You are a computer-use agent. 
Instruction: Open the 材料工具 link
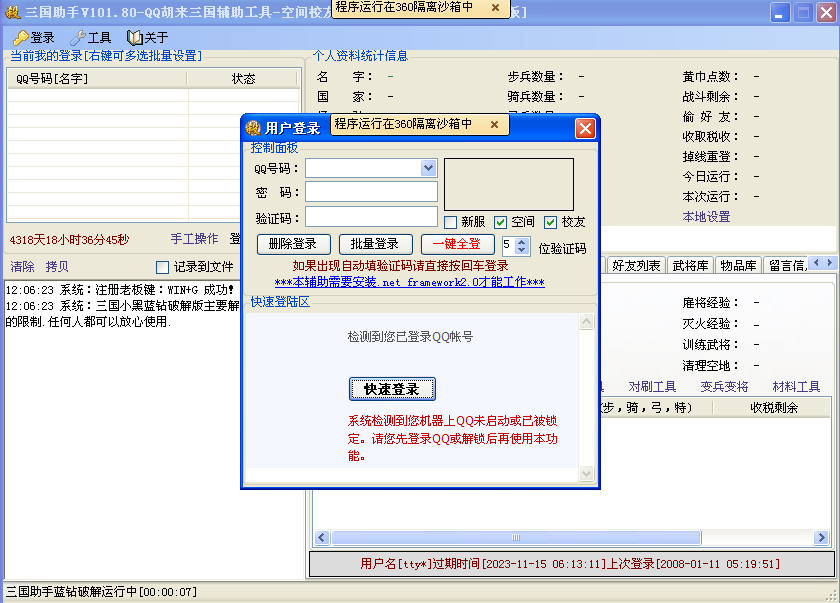(796, 387)
